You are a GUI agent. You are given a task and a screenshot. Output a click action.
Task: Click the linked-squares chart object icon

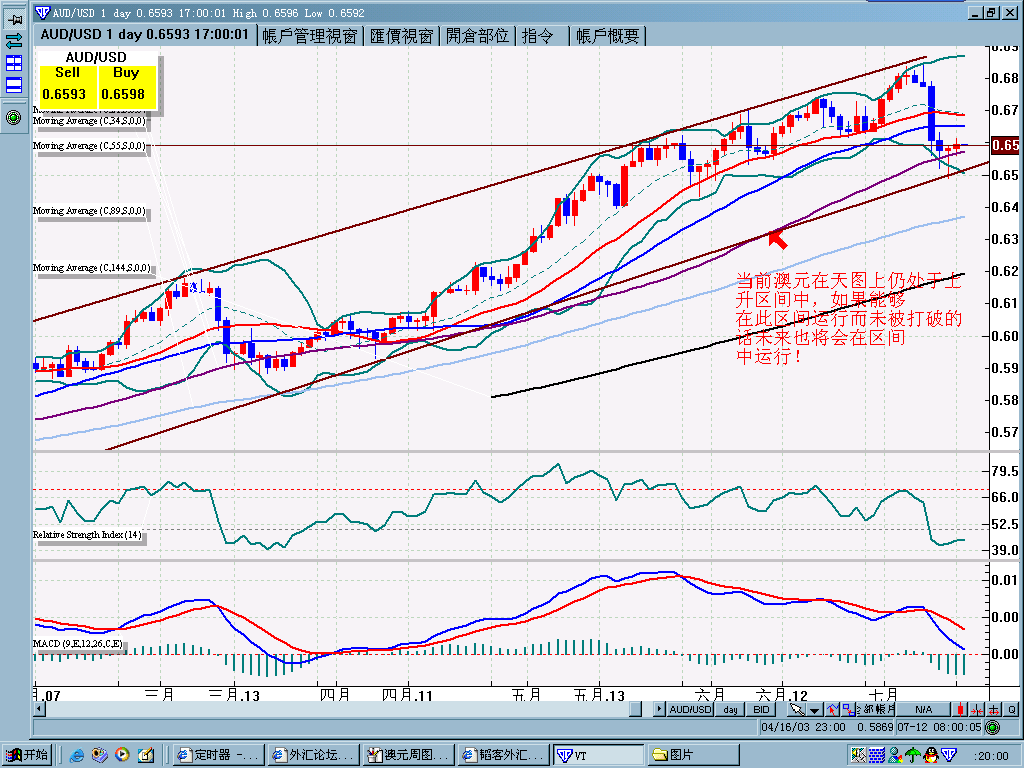(x=848, y=709)
